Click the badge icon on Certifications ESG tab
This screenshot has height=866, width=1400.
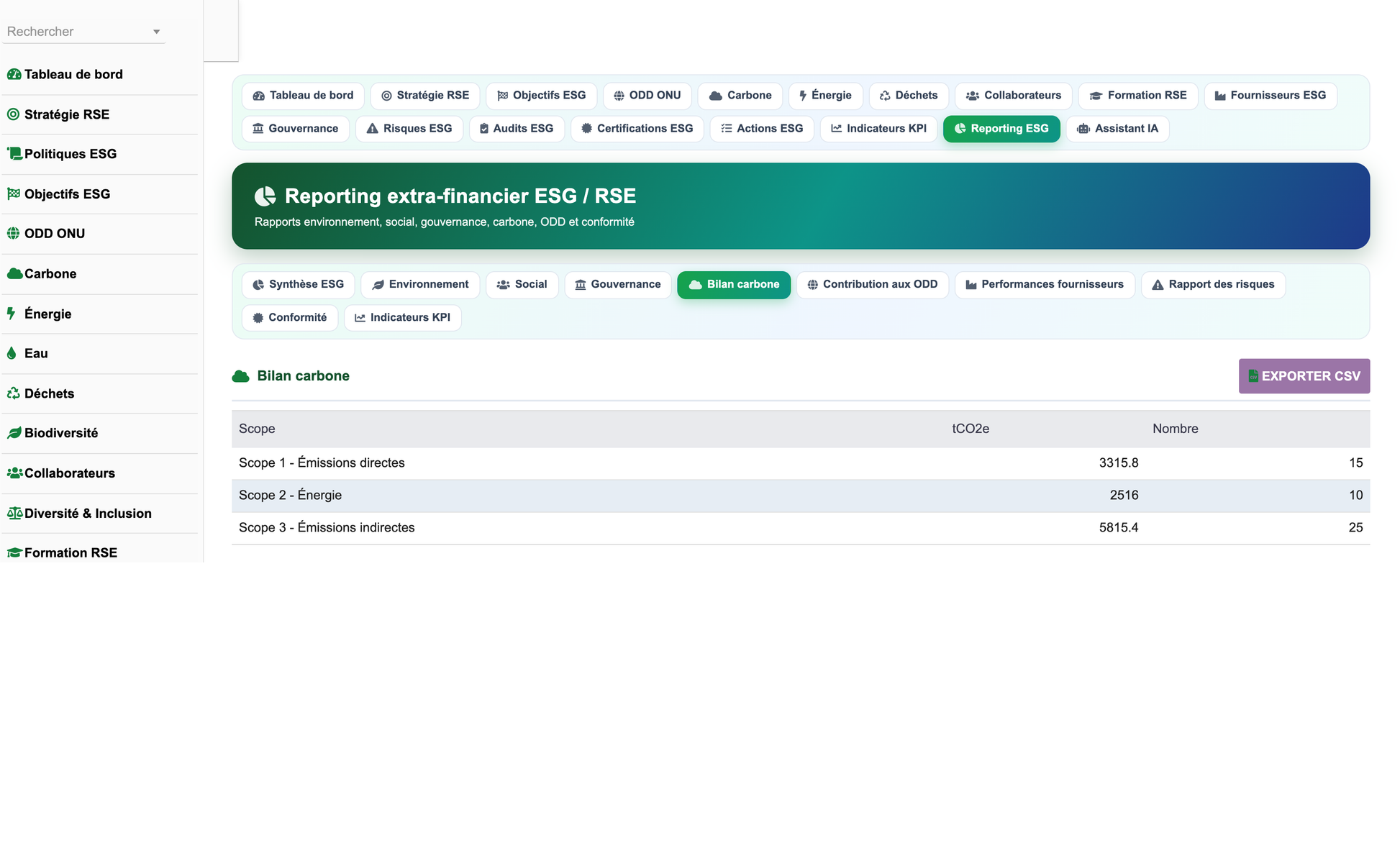pyautogui.click(x=587, y=129)
